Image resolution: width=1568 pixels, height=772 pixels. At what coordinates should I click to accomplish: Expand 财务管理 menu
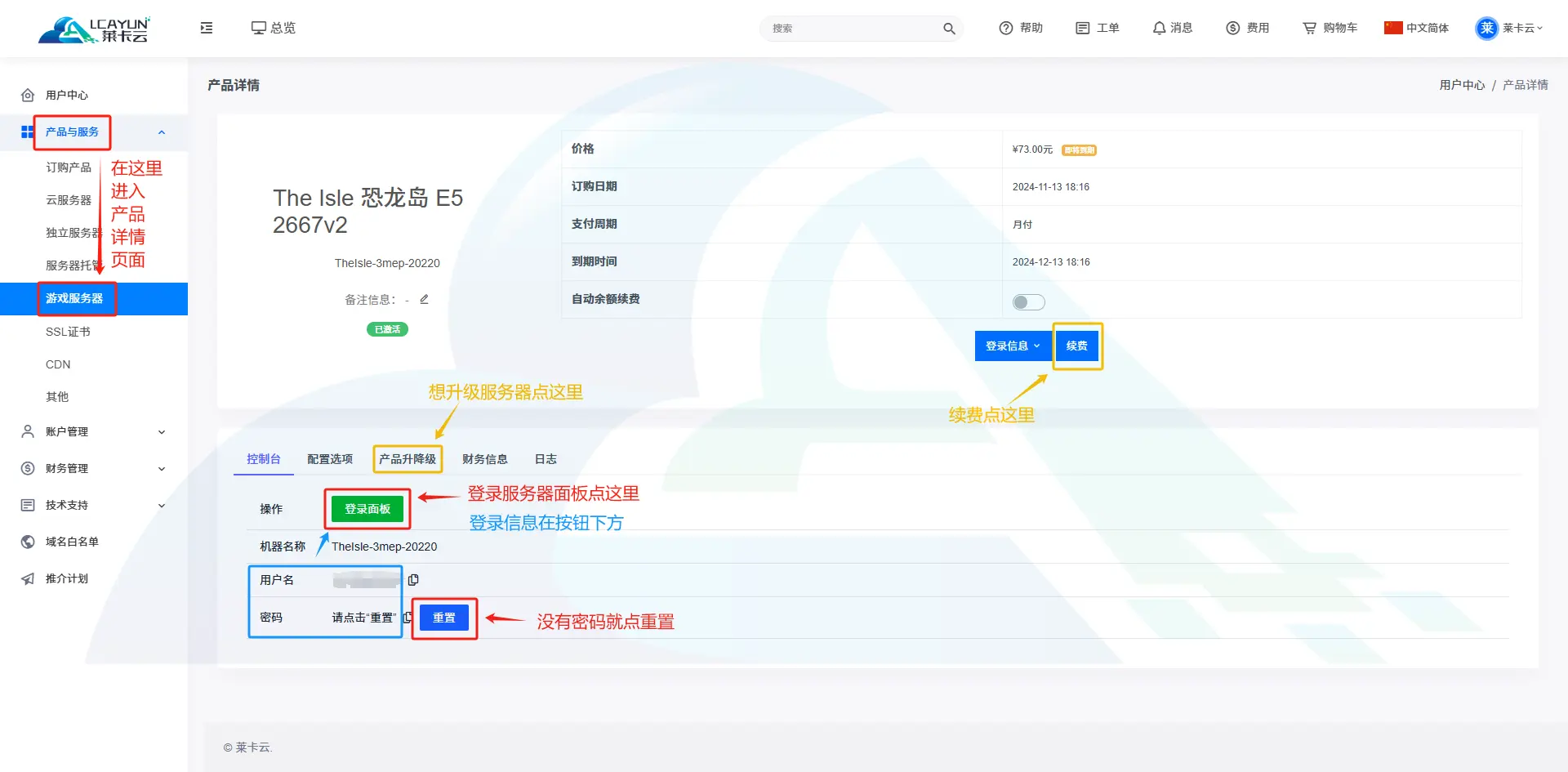(94, 468)
